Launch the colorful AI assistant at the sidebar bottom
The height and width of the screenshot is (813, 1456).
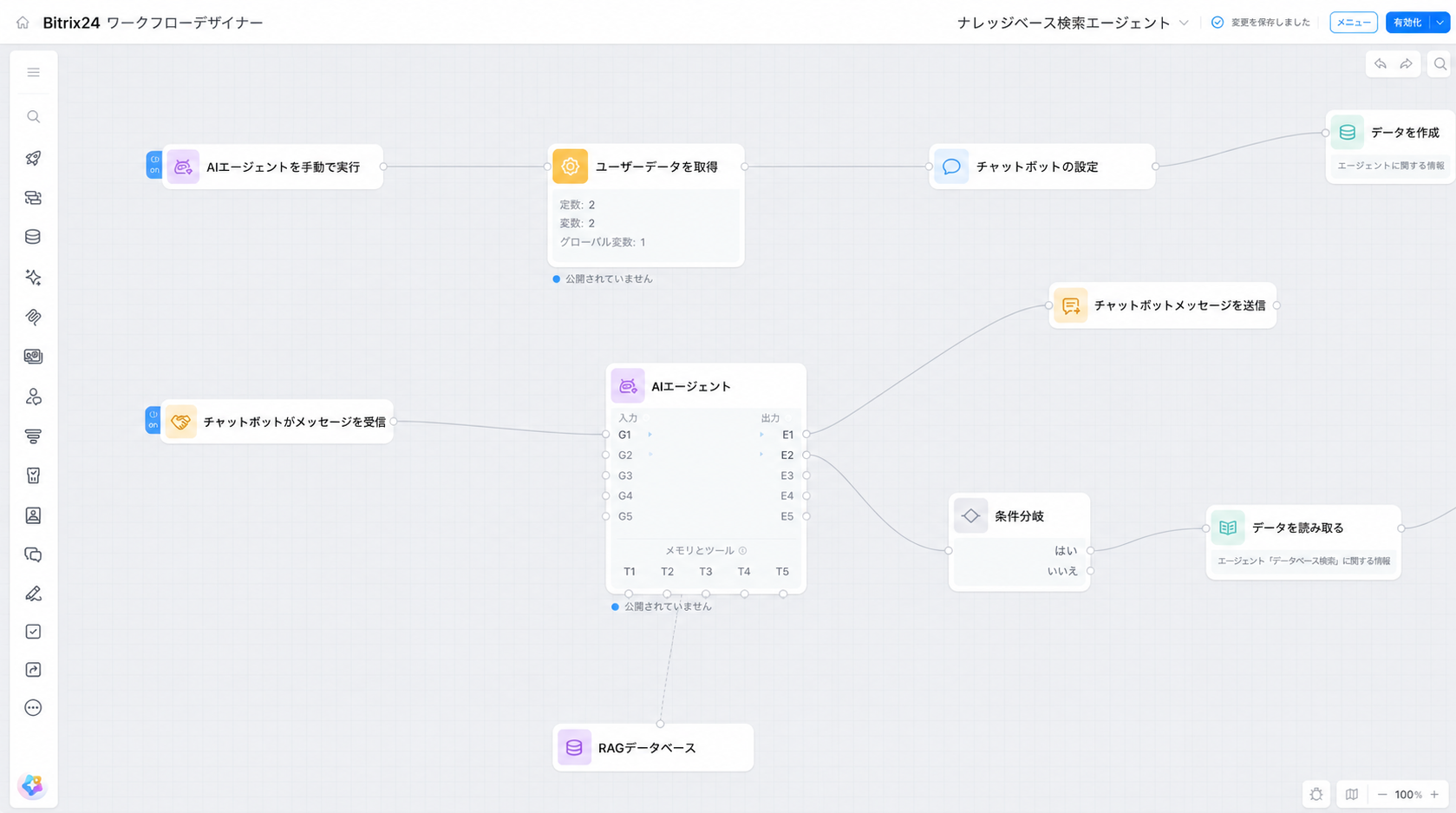[x=32, y=785]
